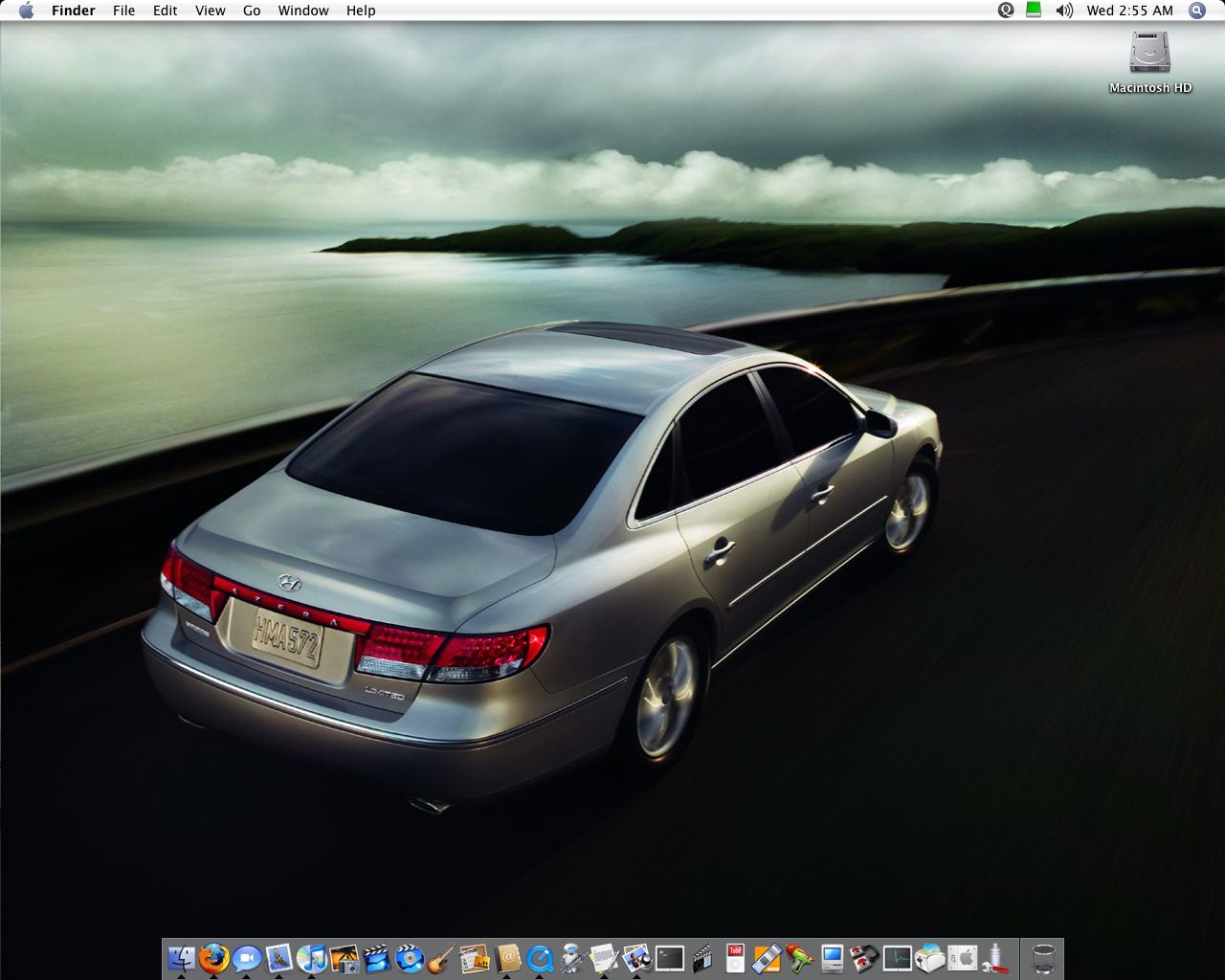
Task: Open the ray gun icon in Dock
Action: click(x=799, y=957)
